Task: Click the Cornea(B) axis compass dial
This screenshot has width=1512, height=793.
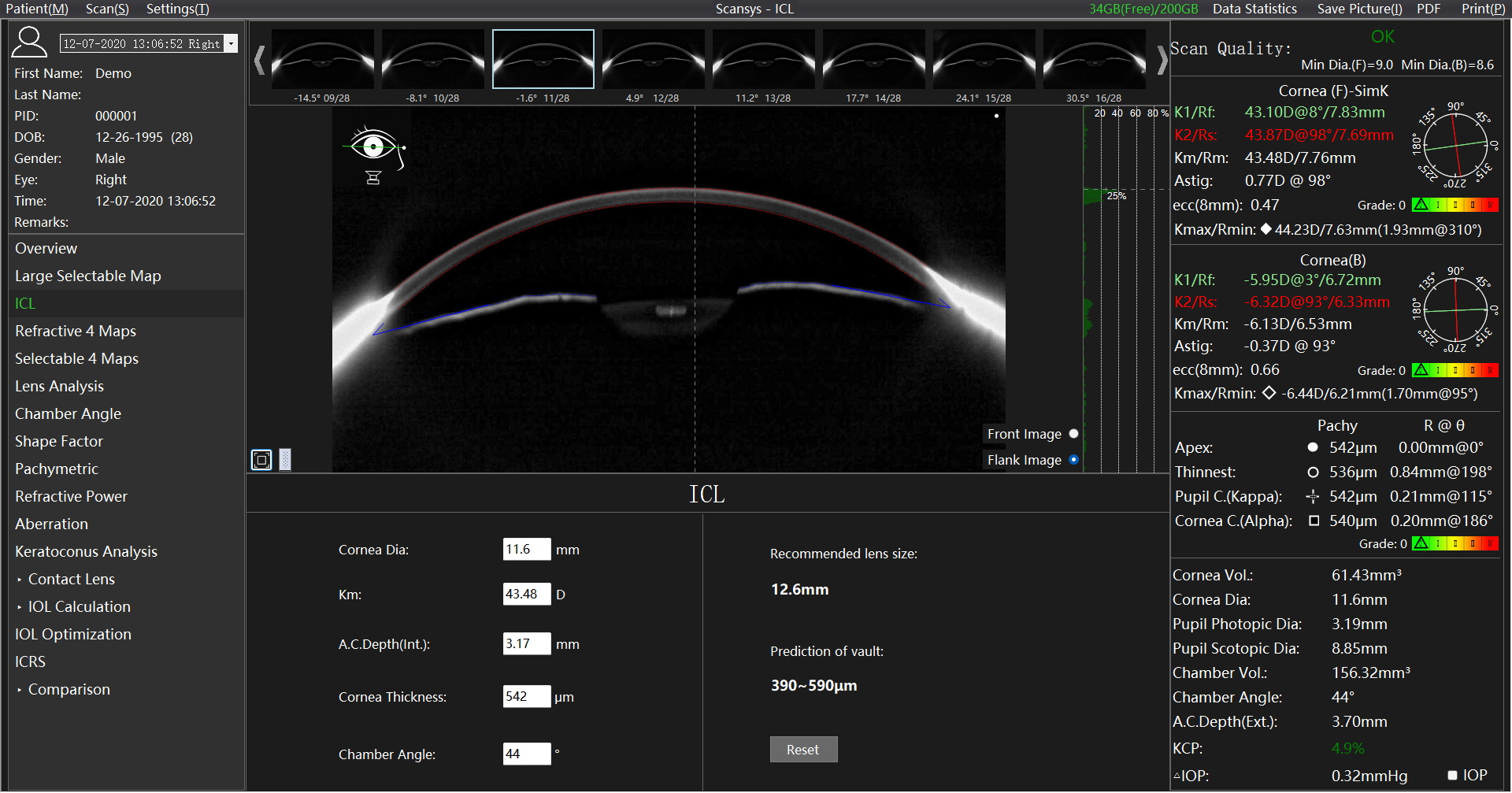Action: [1455, 310]
